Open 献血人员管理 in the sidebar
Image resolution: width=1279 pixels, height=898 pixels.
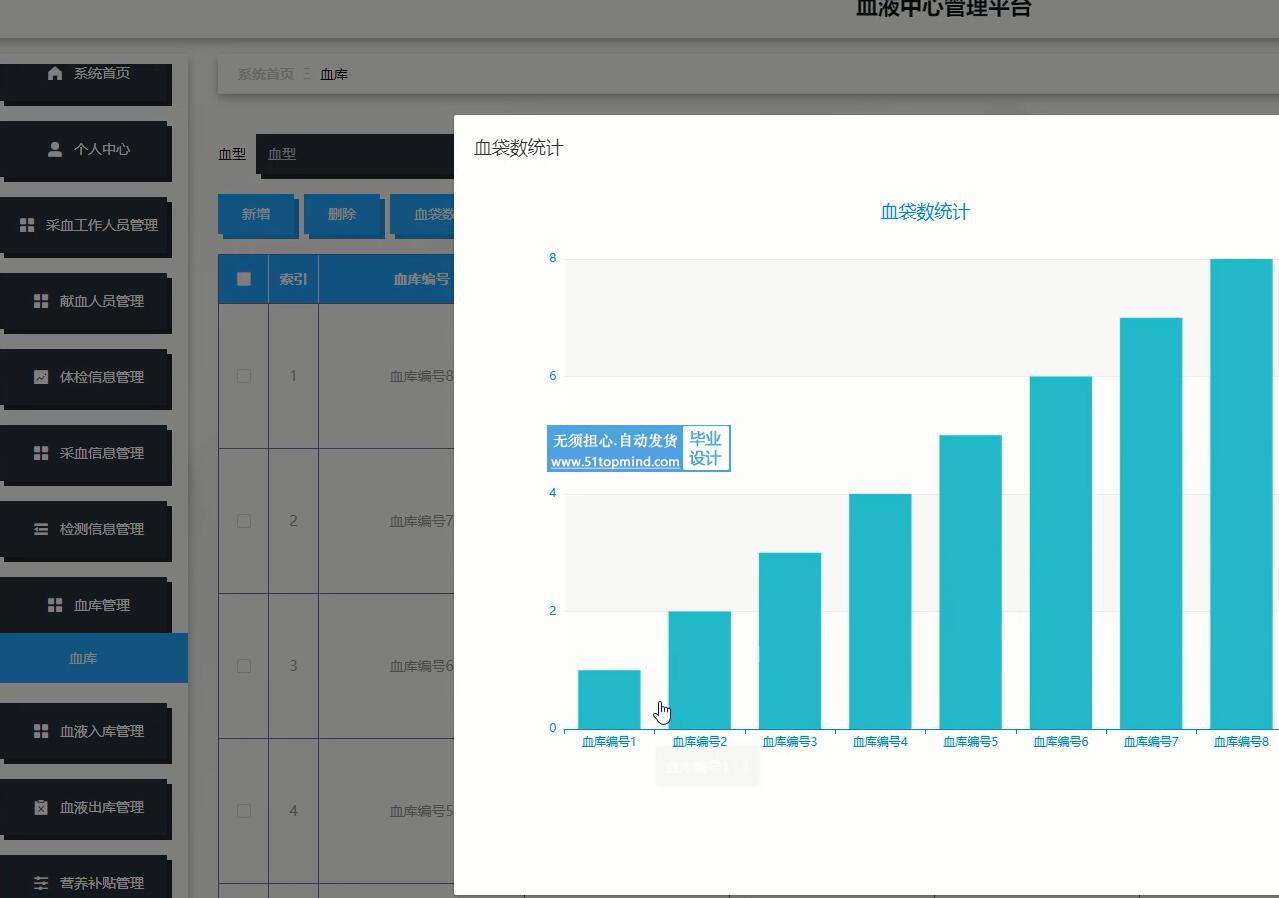coord(86,302)
